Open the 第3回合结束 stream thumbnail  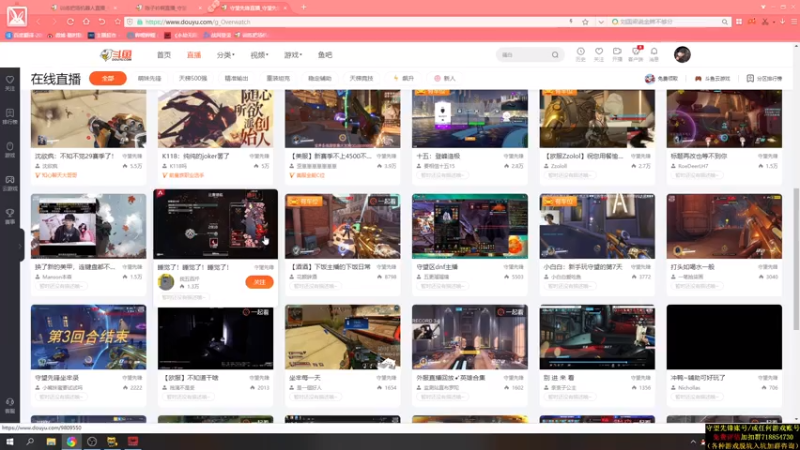88,337
